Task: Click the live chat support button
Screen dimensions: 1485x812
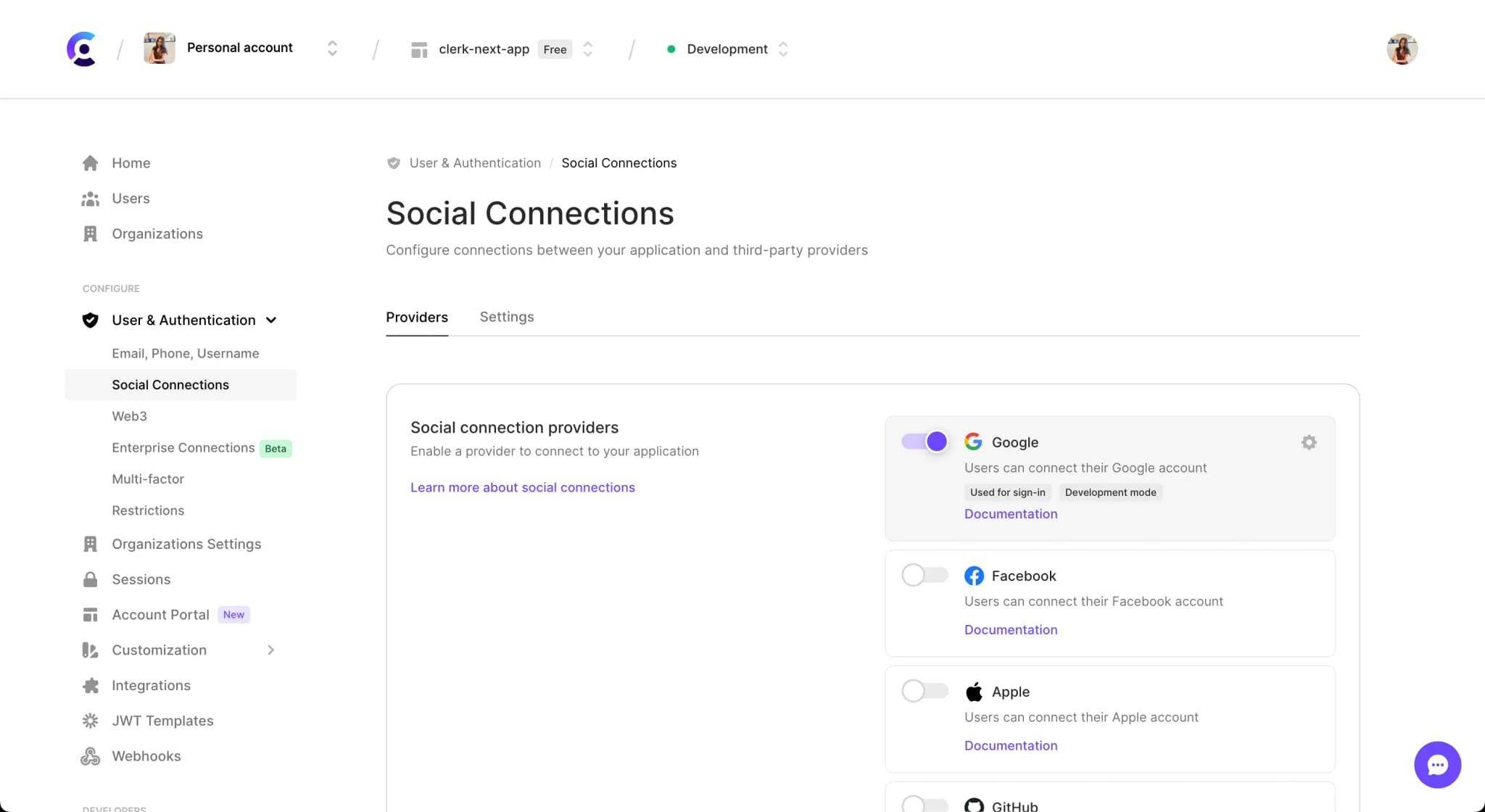Action: click(1437, 764)
